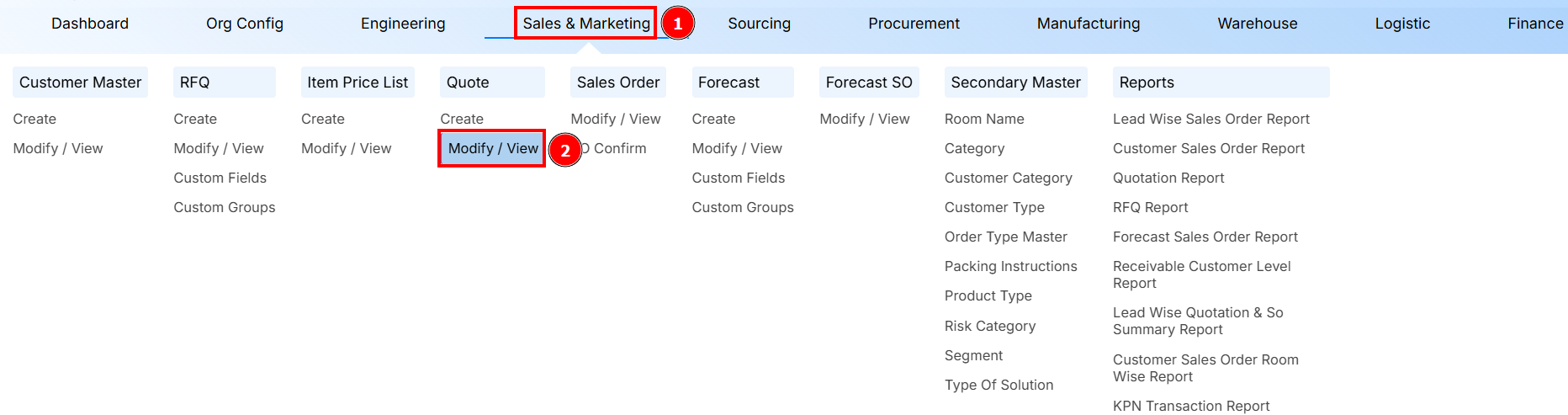Screen dimensions: 1568x415
Task: Open Custom Groups under Forecast
Action: (742, 208)
